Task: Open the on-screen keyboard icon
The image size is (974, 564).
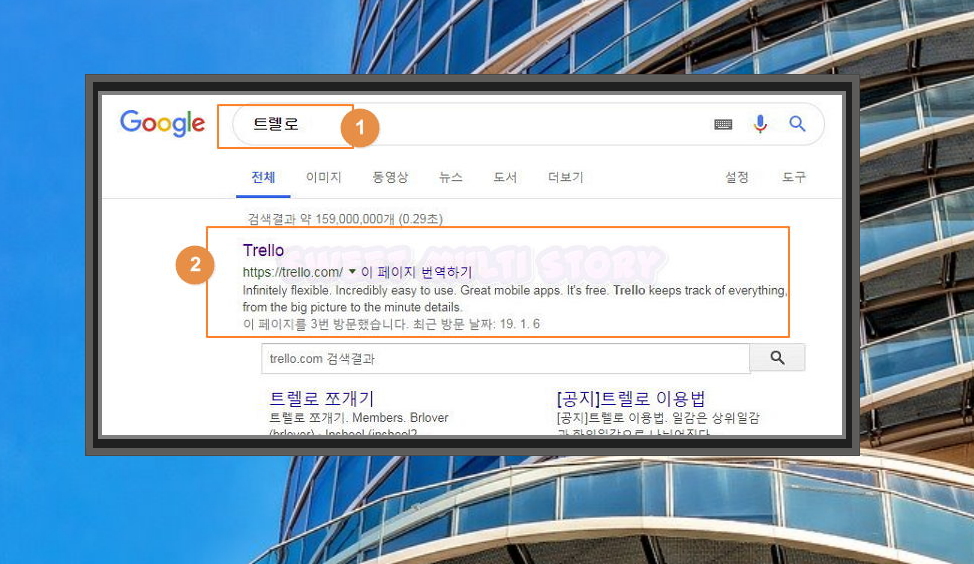Action: click(723, 124)
